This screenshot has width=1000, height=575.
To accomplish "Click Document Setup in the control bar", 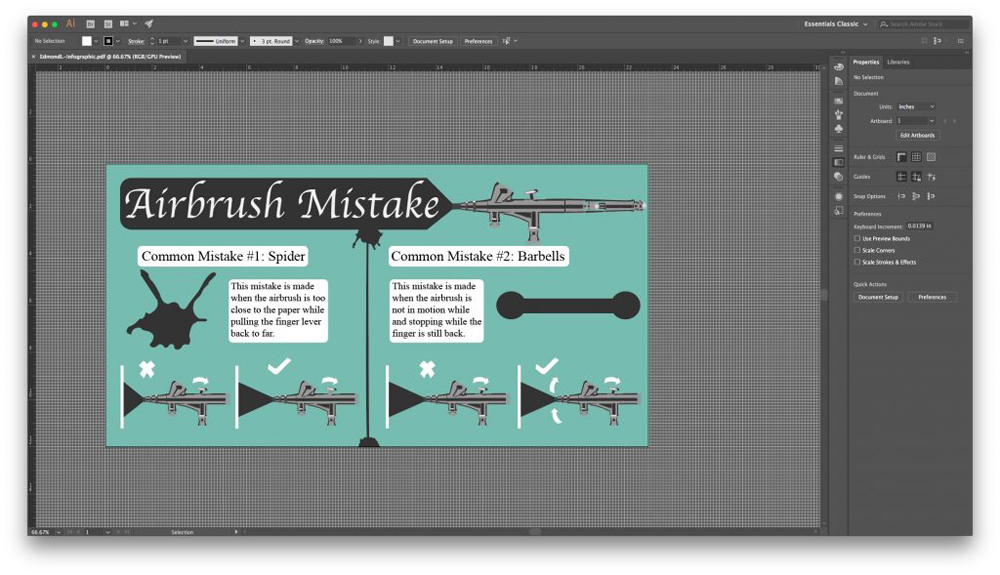I will 432,41.
